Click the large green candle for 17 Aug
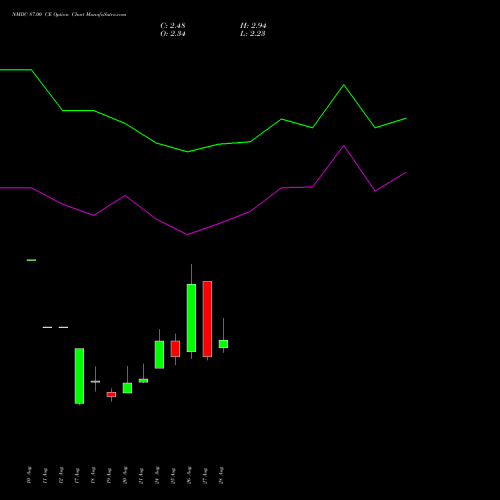Image resolution: width=500 pixels, height=500 pixels. (x=79, y=376)
